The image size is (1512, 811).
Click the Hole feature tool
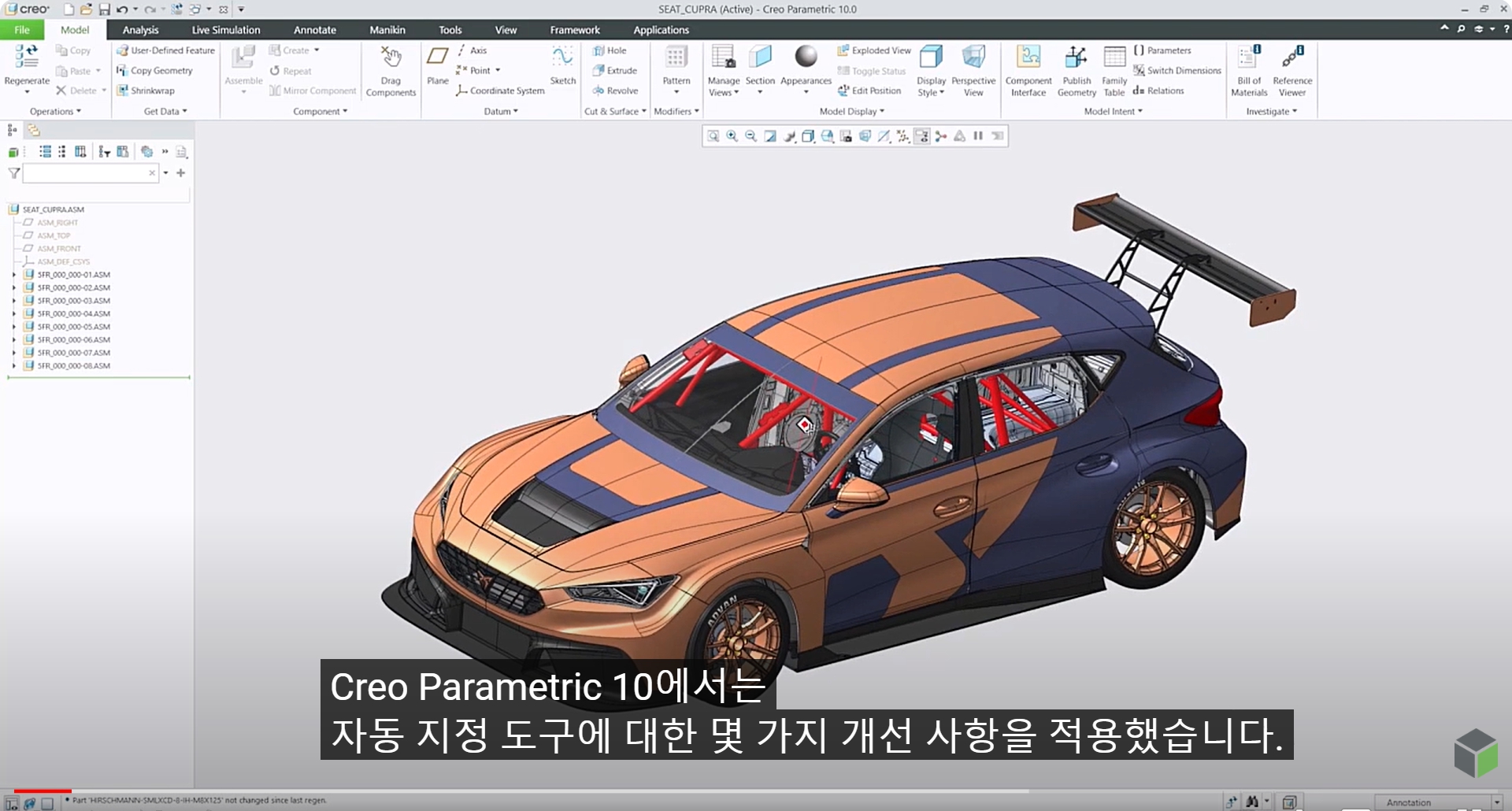point(610,50)
